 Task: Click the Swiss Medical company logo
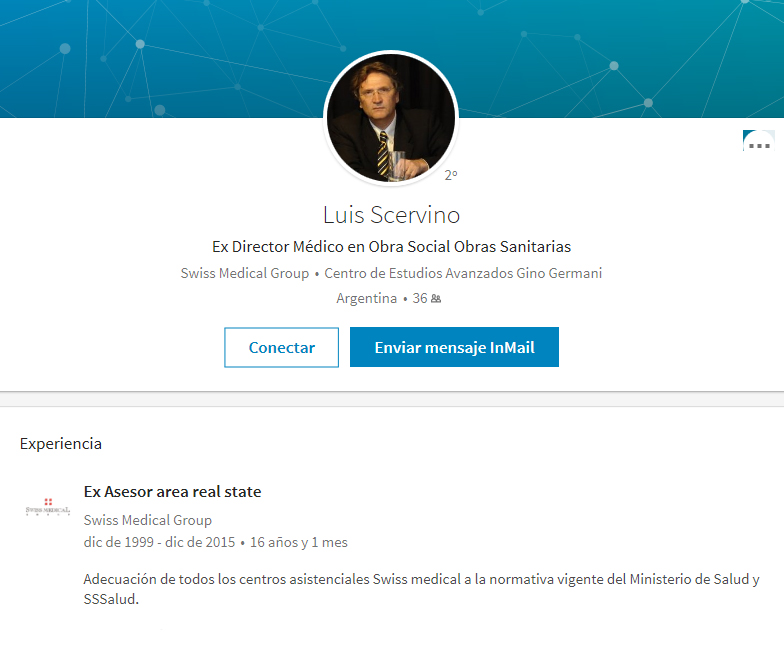click(48, 508)
